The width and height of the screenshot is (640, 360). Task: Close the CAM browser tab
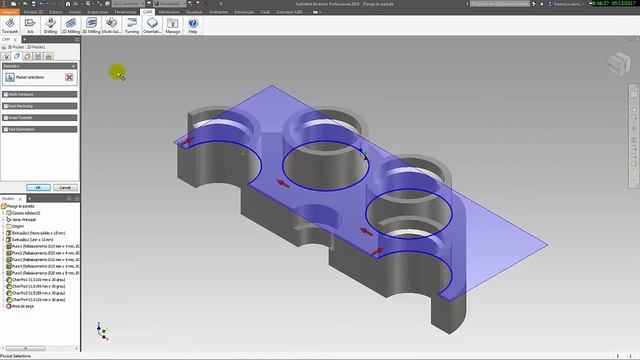(15, 40)
